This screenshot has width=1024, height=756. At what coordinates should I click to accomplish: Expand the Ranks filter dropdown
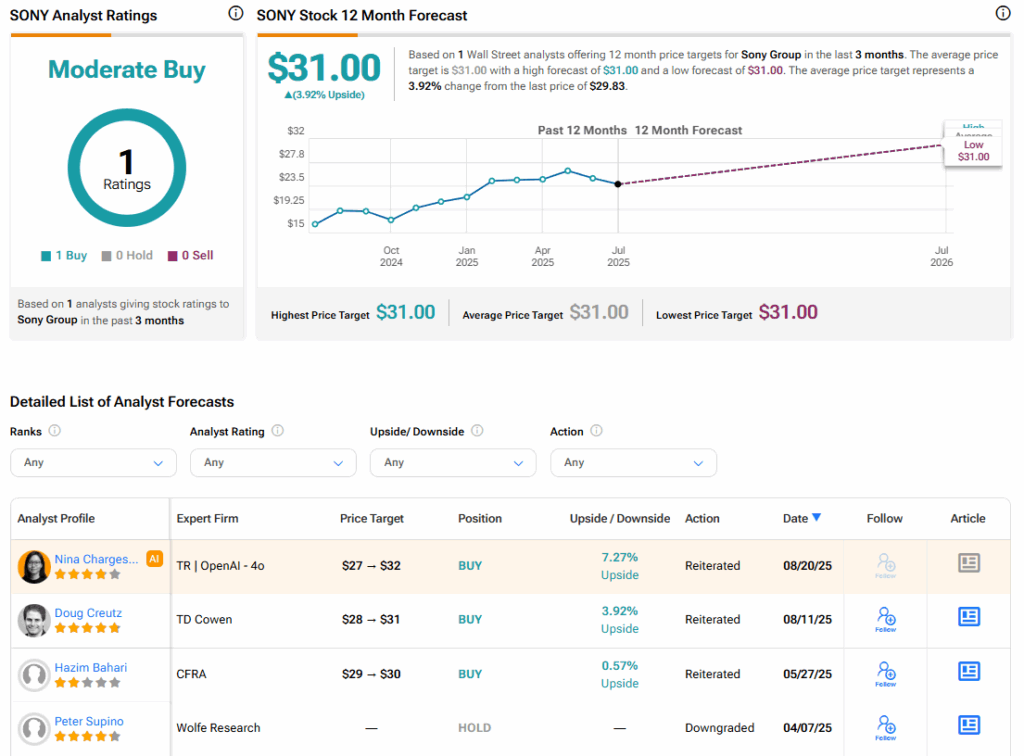93,463
